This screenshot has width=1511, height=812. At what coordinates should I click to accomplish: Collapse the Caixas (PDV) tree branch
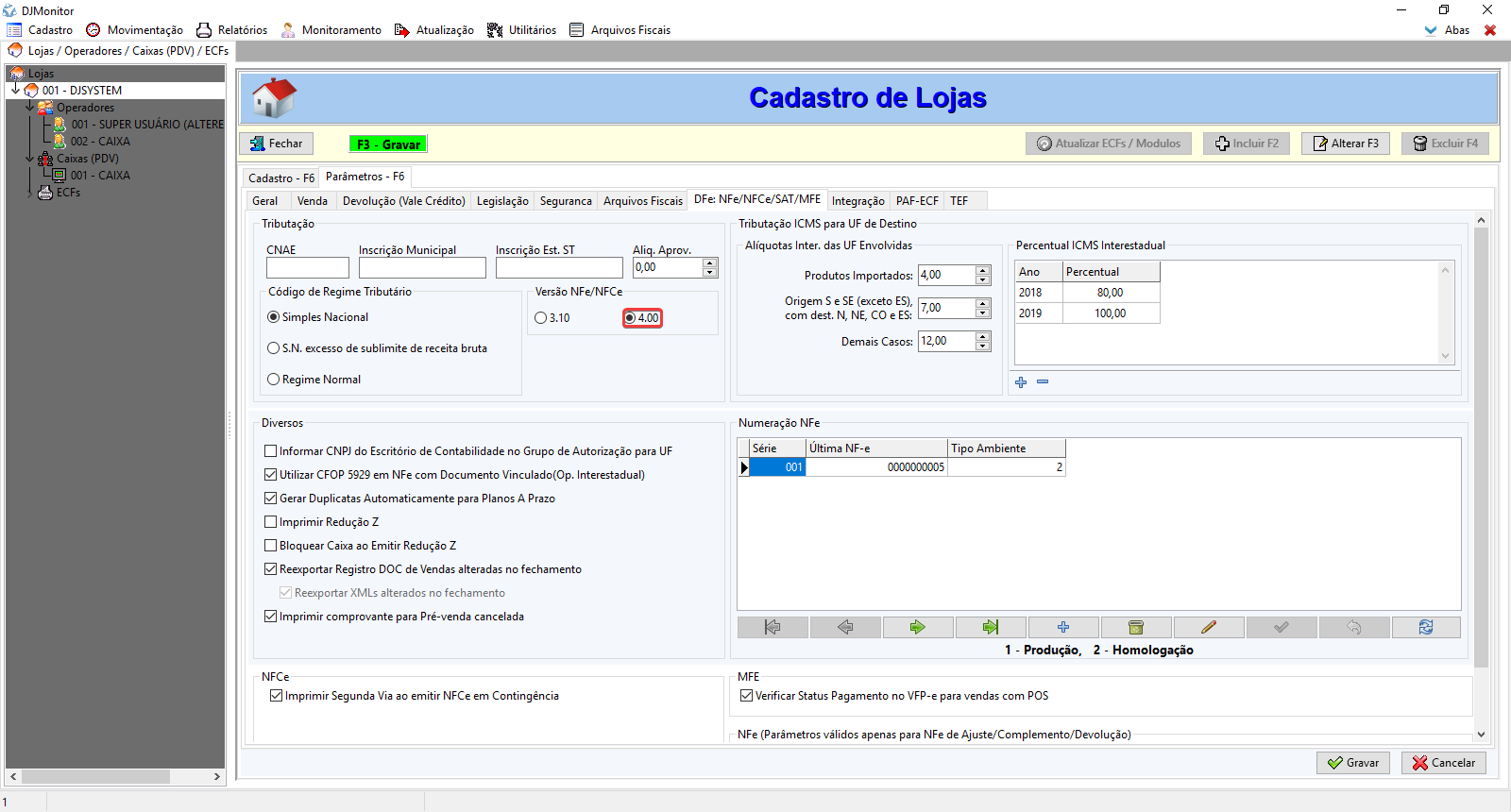coord(29,159)
